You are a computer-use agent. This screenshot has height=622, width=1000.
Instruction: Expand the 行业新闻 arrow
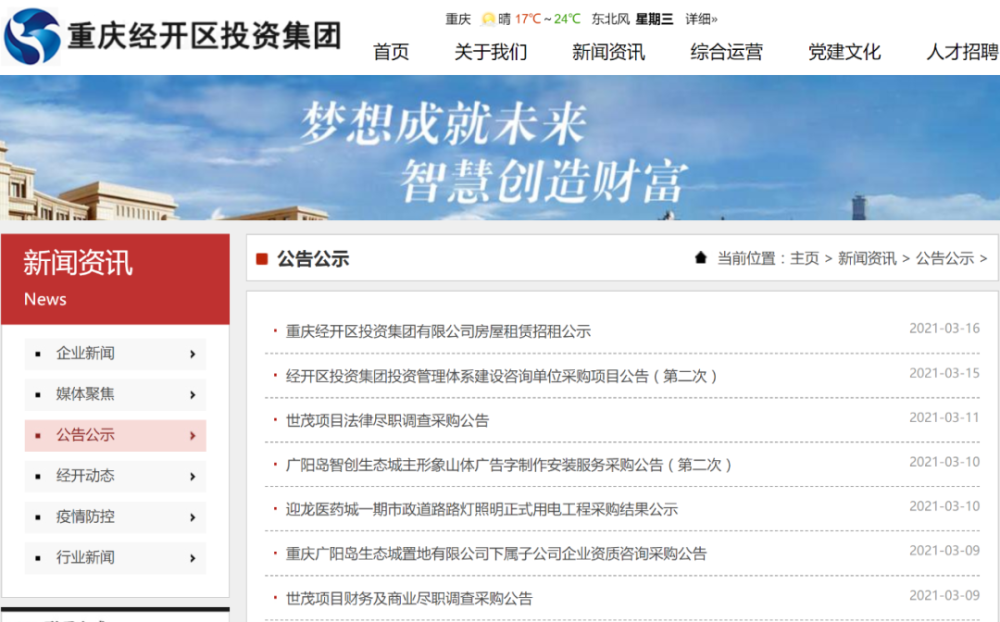click(193, 558)
